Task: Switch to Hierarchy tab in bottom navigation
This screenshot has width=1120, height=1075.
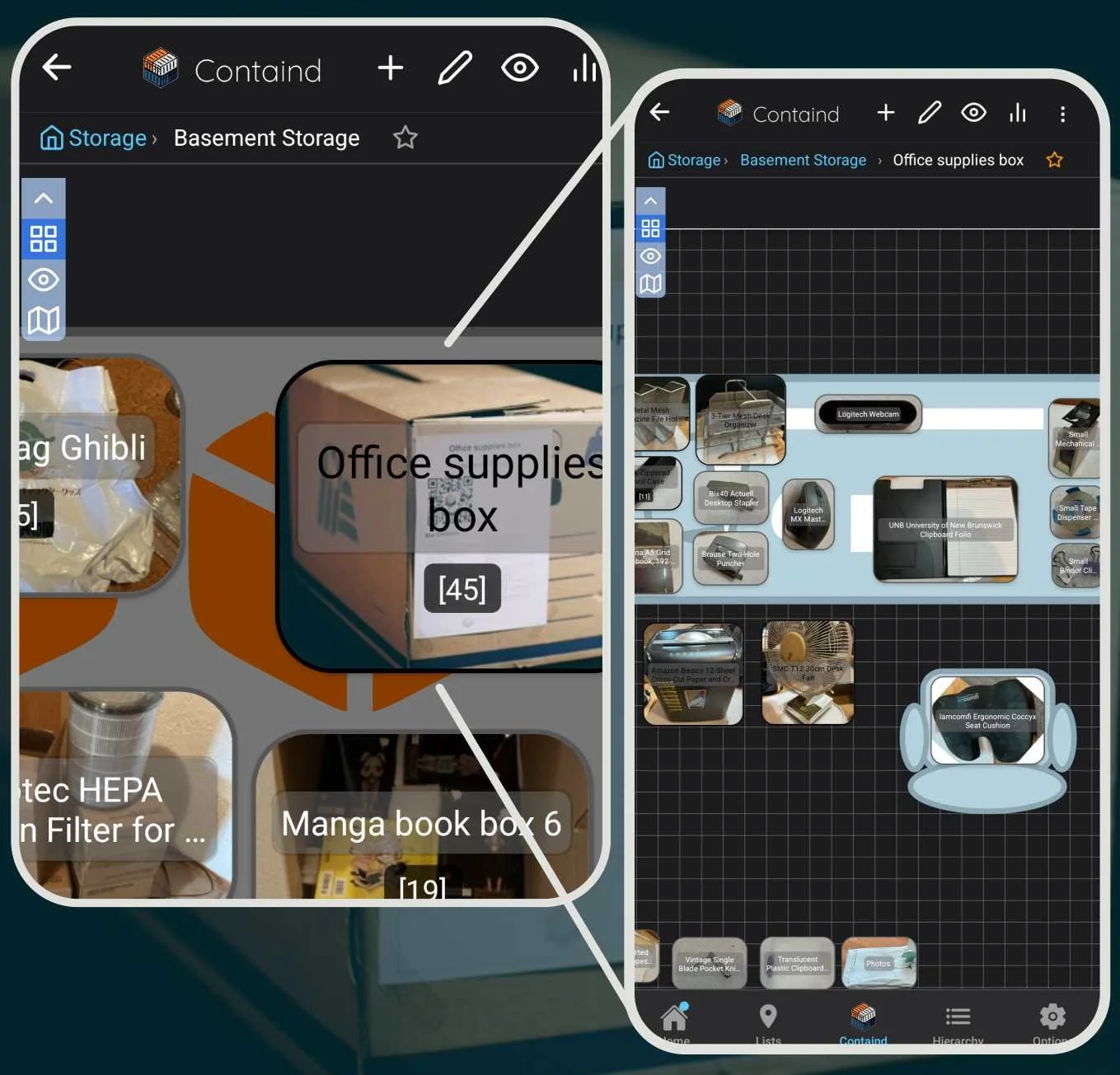Action: point(958,1023)
